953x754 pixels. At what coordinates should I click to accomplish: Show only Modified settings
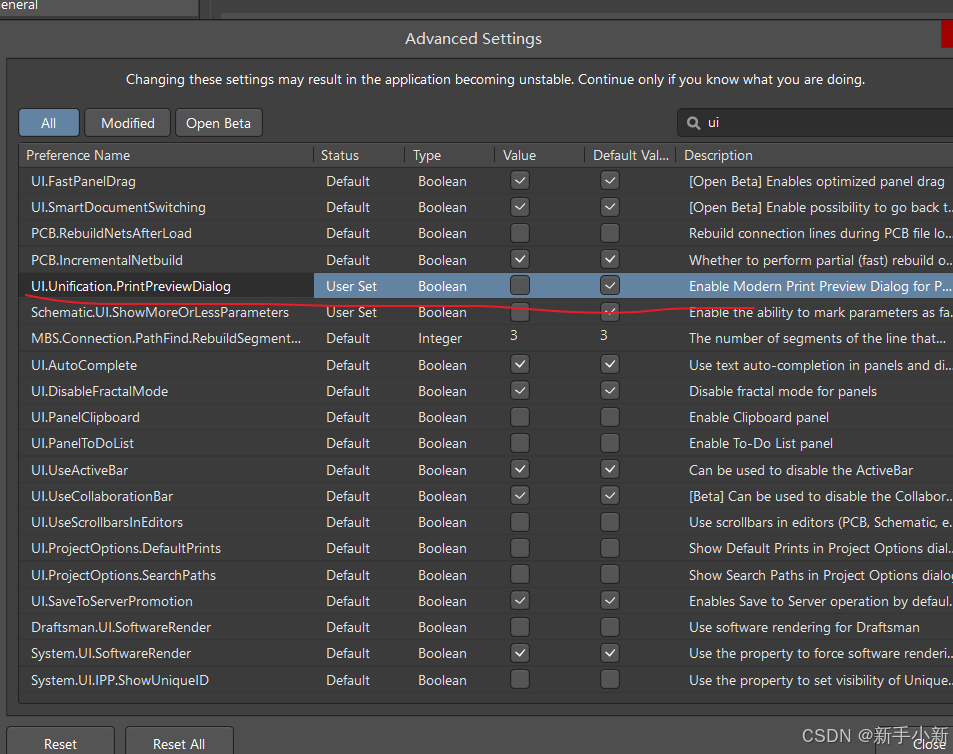click(127, 123)
